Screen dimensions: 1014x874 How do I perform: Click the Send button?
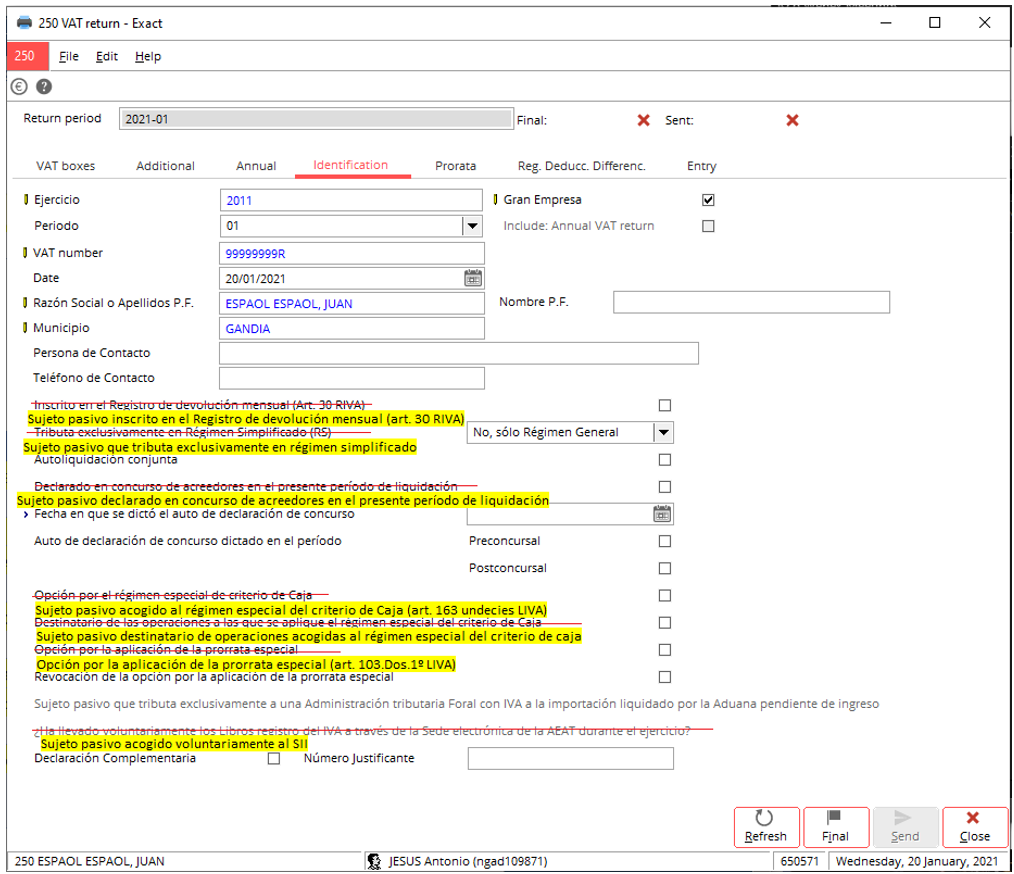pyautogui.click(x=905, y=827)
